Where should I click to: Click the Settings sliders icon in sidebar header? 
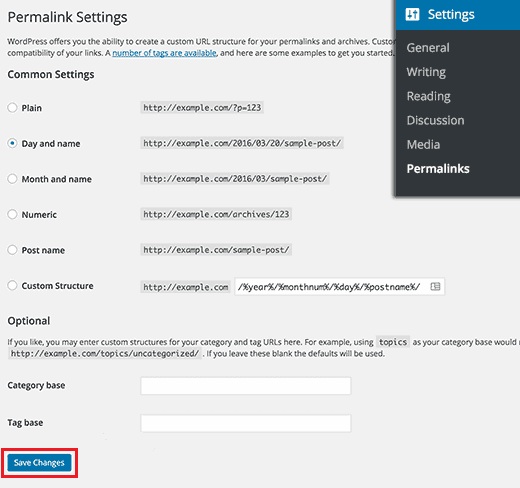pyautogui.click(x=412, y=14)
